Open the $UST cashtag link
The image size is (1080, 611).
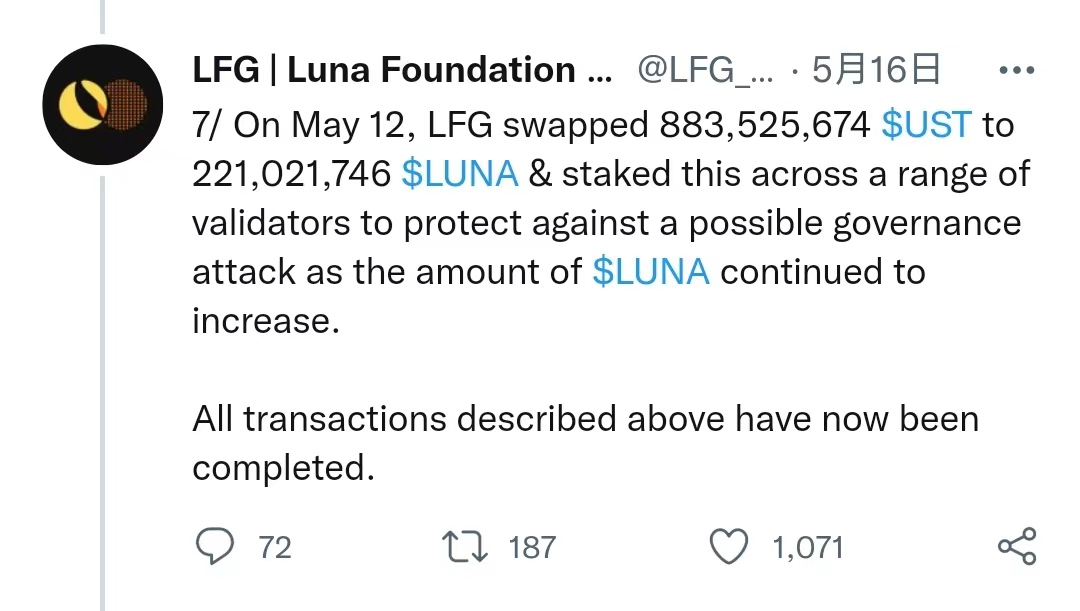pos(926,125)
